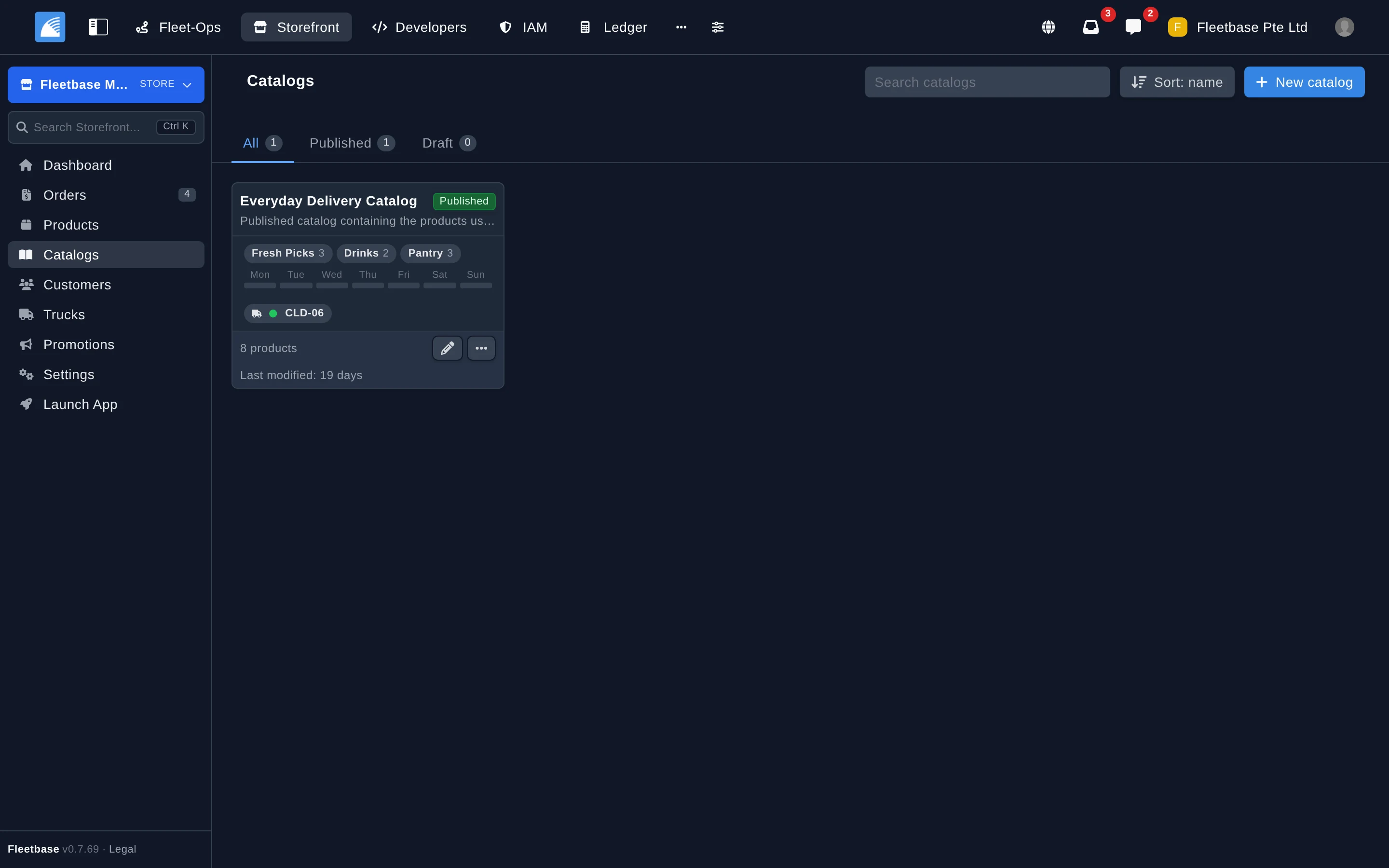This screenshot has width=1389, height=868.
Task: Click the Pantry category chip
Action: [x=431, y=253]
